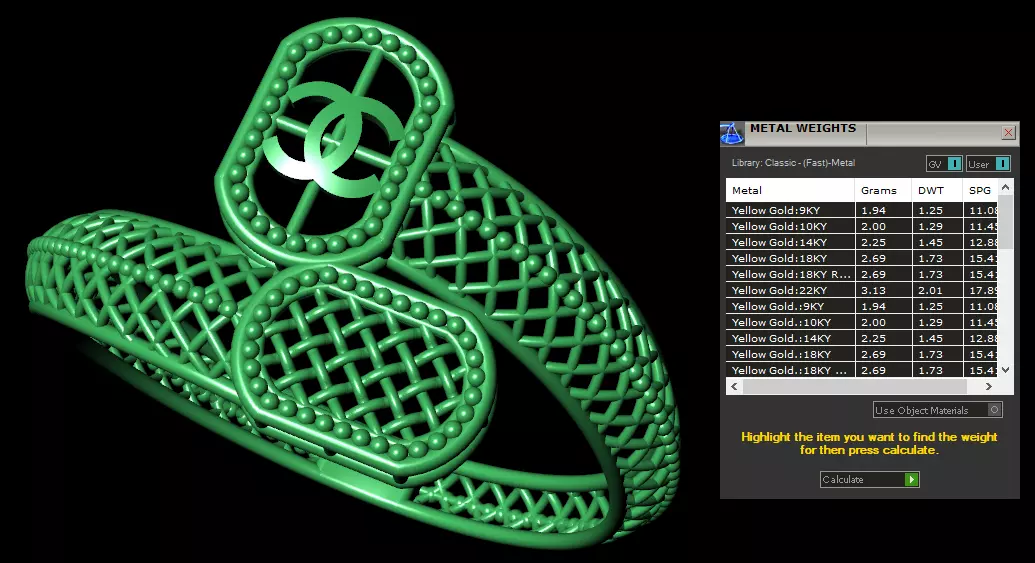The height and width of the screenshot is (563, 1035).
Task: Select the Yellow Gold:9KY row
Action: [861, 210]
